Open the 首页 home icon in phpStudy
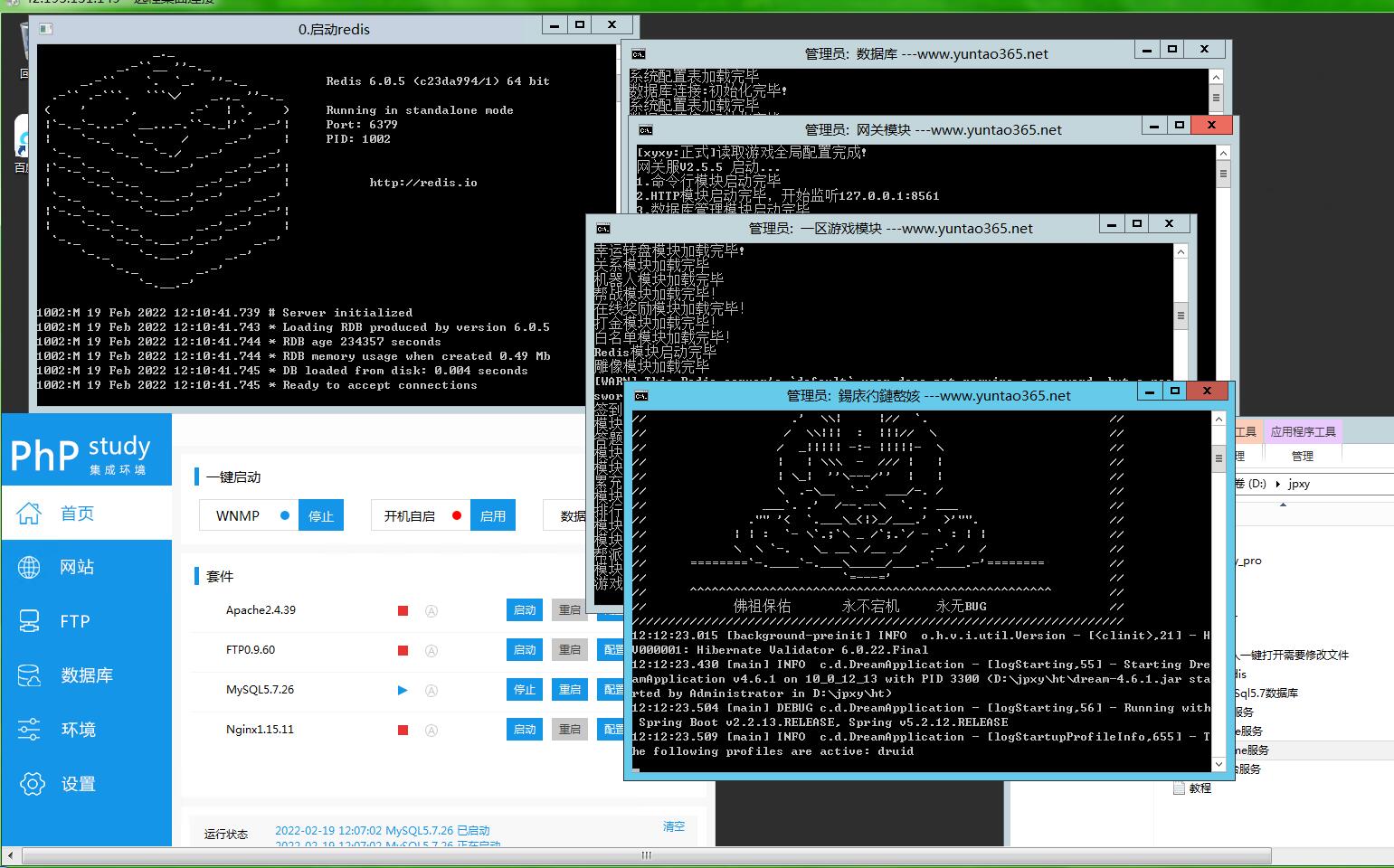This screenshot has height=868, width=1394. point(29,513)
